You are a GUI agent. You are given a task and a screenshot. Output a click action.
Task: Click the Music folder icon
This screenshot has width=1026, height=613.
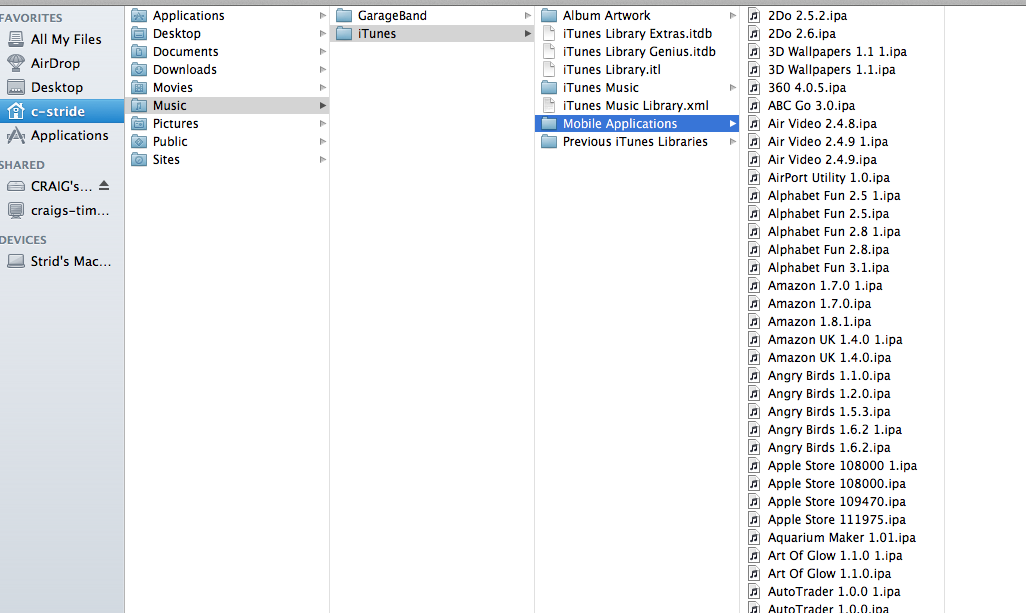point(139,105)
